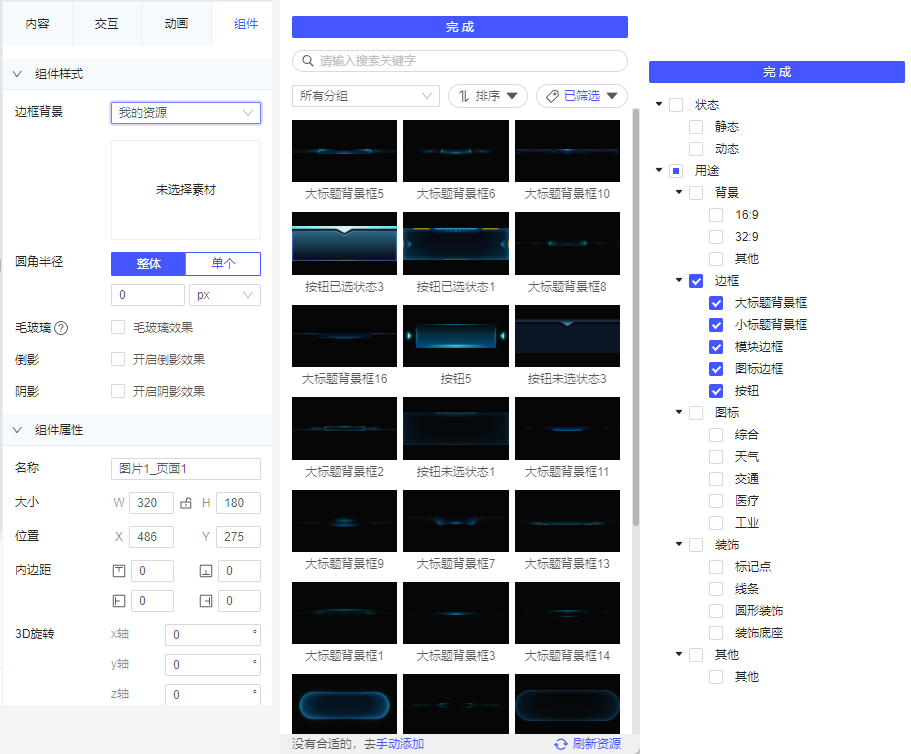Click the 未选择素材 preview box

tap(186, 190)
